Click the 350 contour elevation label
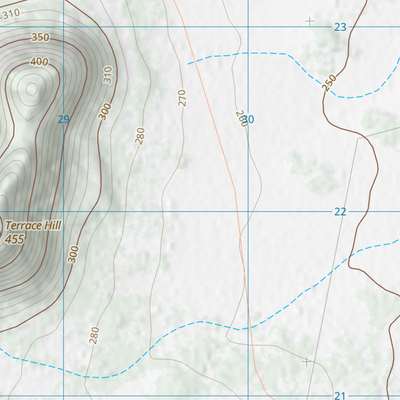400x400 pixels. click(x=40, y=37)
